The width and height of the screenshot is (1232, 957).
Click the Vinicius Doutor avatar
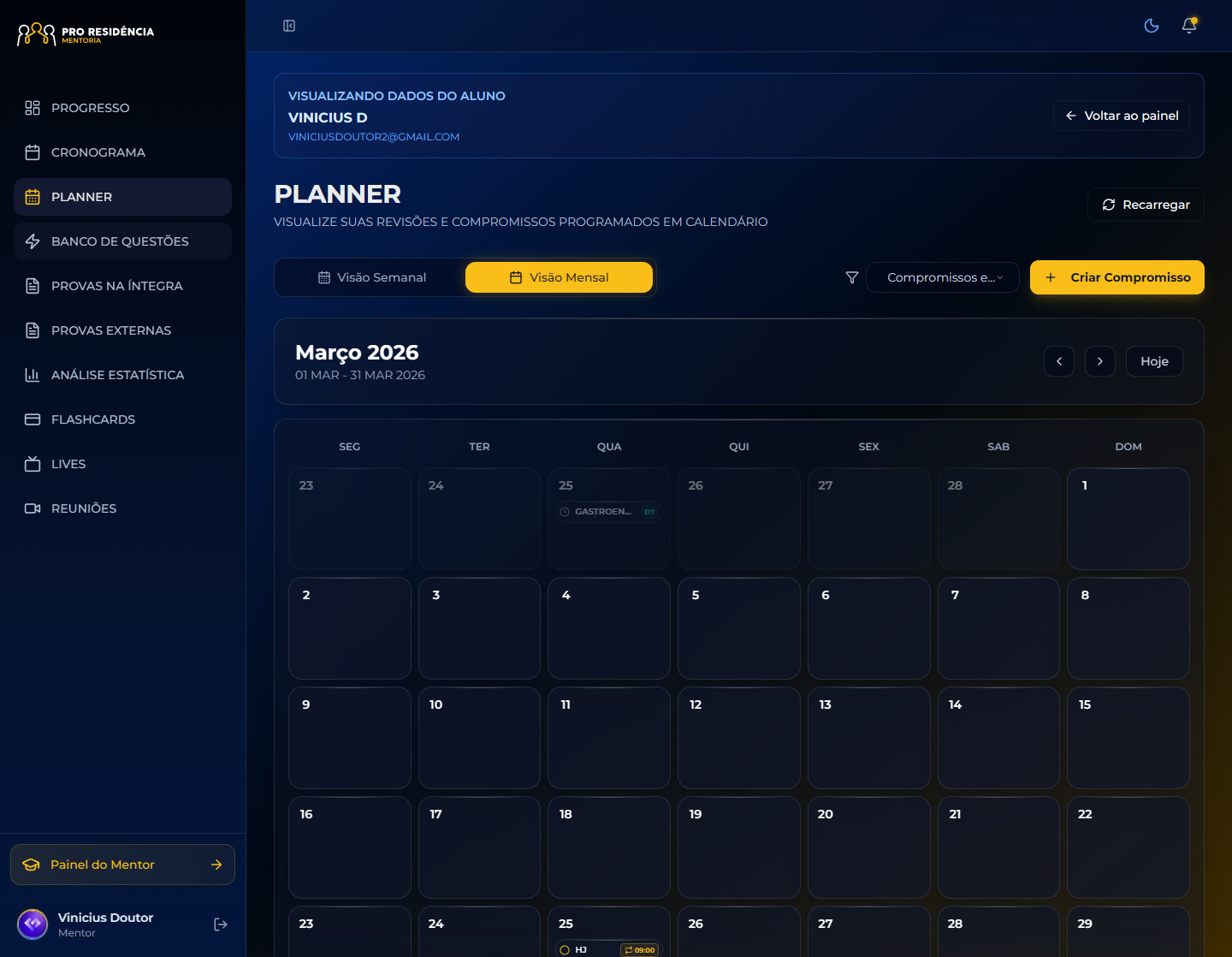click(x=33, y=924)
